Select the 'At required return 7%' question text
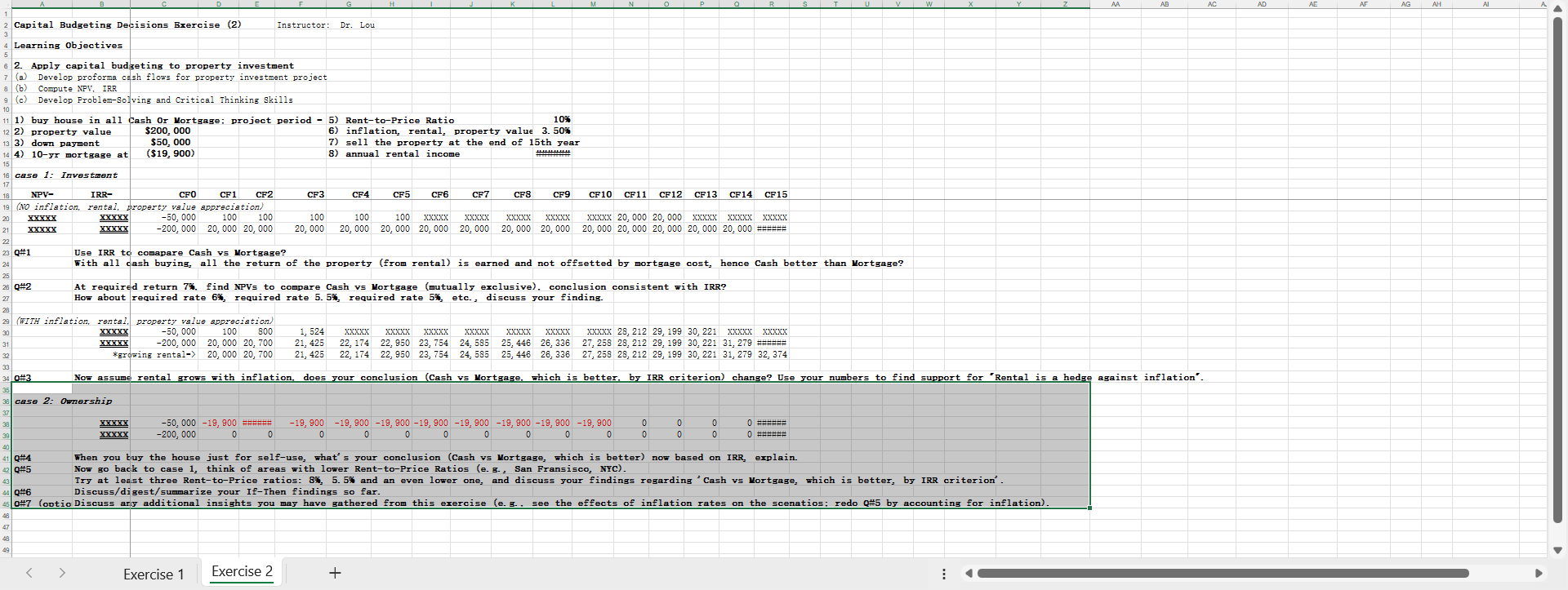Image resolution: width=1568 pixels, height=590 pixels. coord(400,286)
